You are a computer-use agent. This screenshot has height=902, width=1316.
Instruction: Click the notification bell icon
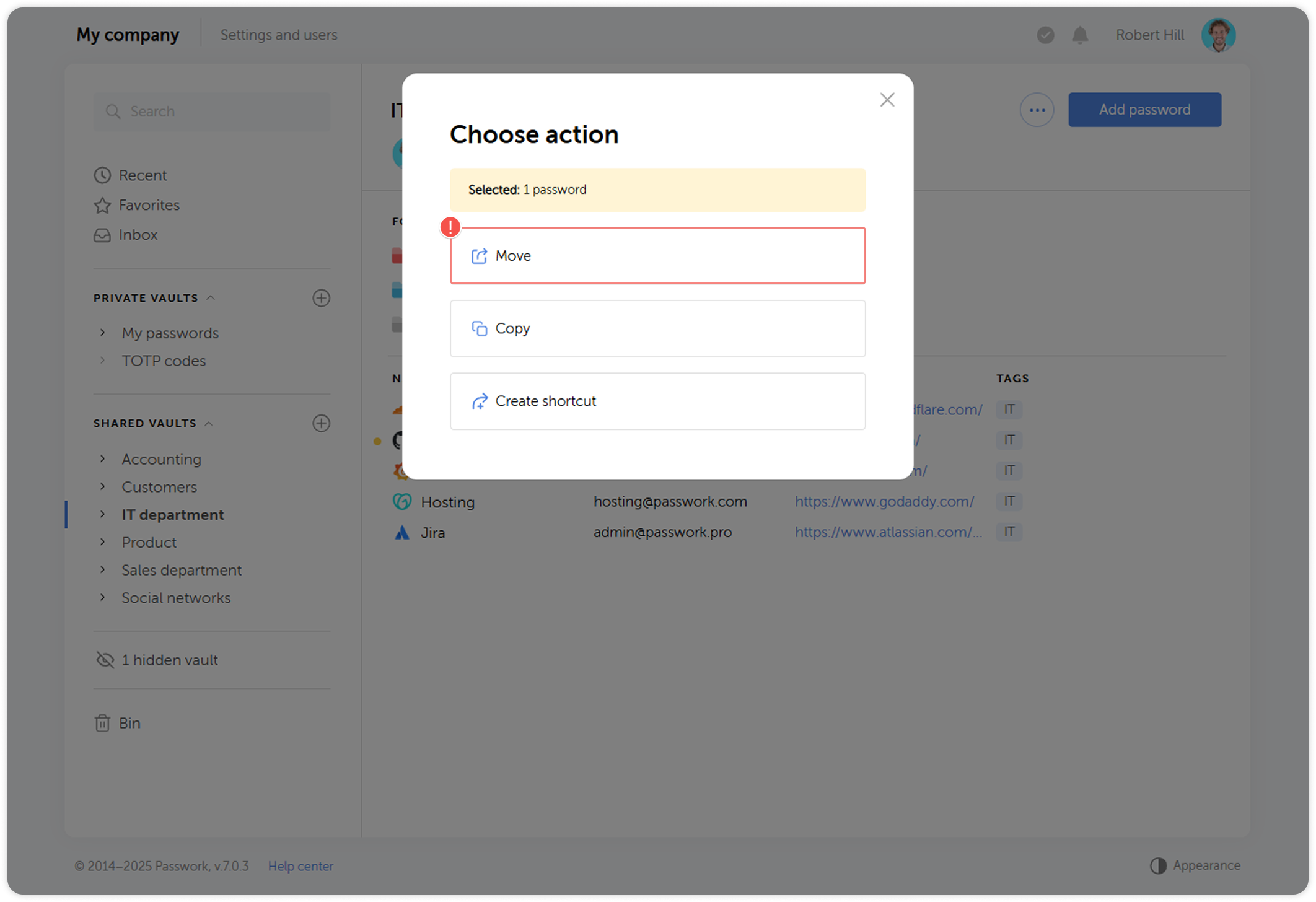(1079, 35)
